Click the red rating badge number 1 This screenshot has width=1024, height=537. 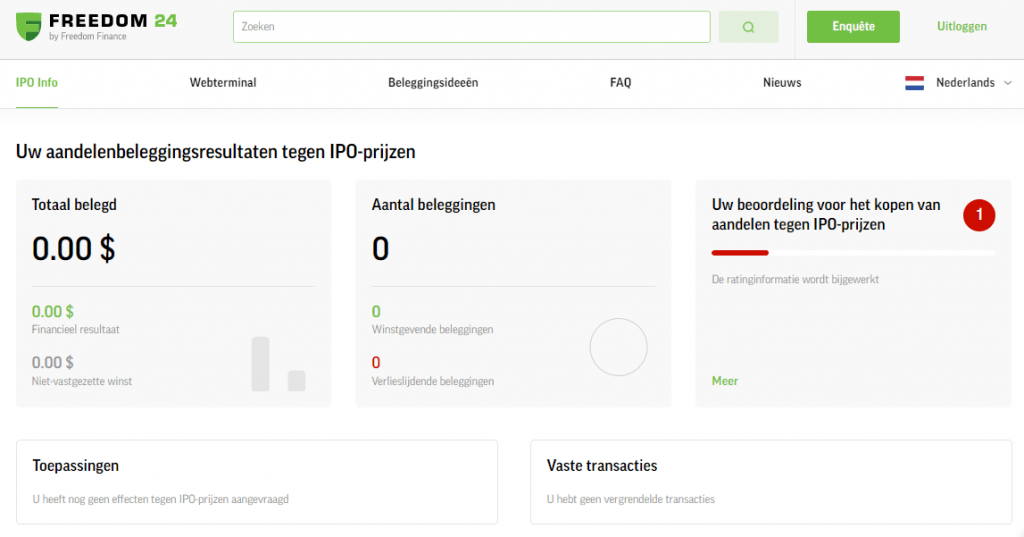[979, 214]
